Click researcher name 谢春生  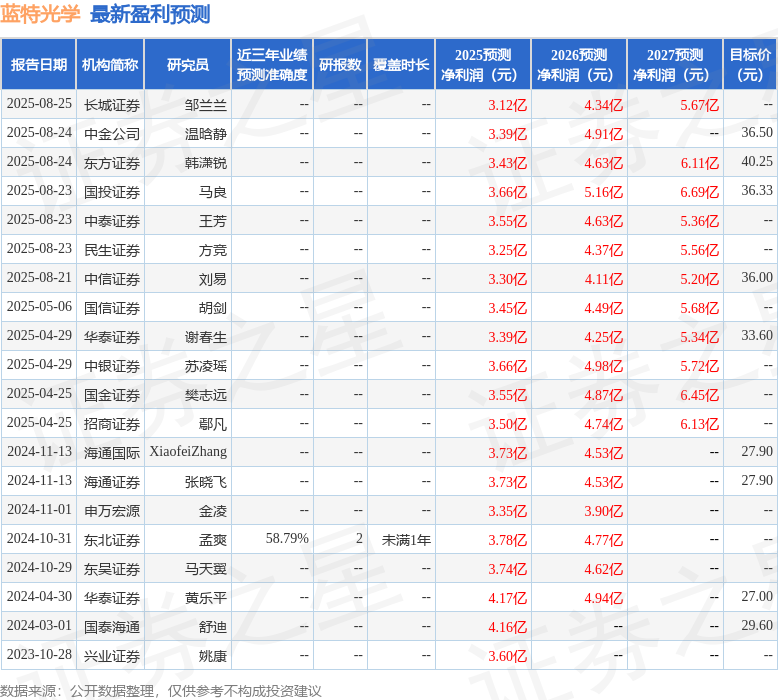click(205, 337)
